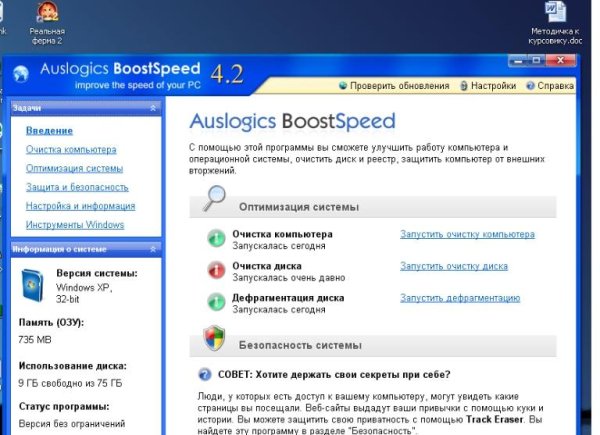Open Защита и безопасность in the tasks list
Viewport: 600px width, 435px height.
[x=77, y=187]
